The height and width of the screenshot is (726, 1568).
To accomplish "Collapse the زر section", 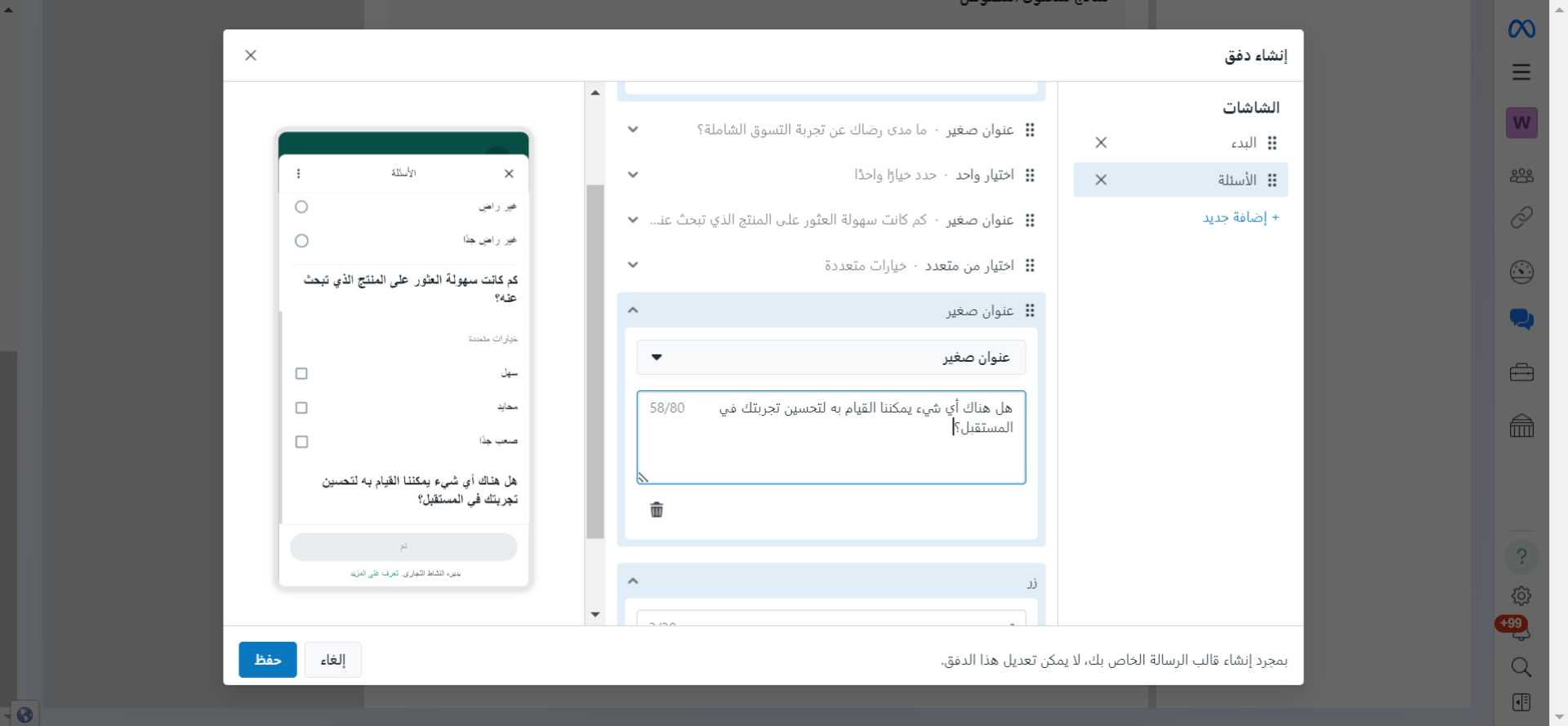I will (633, 581).
